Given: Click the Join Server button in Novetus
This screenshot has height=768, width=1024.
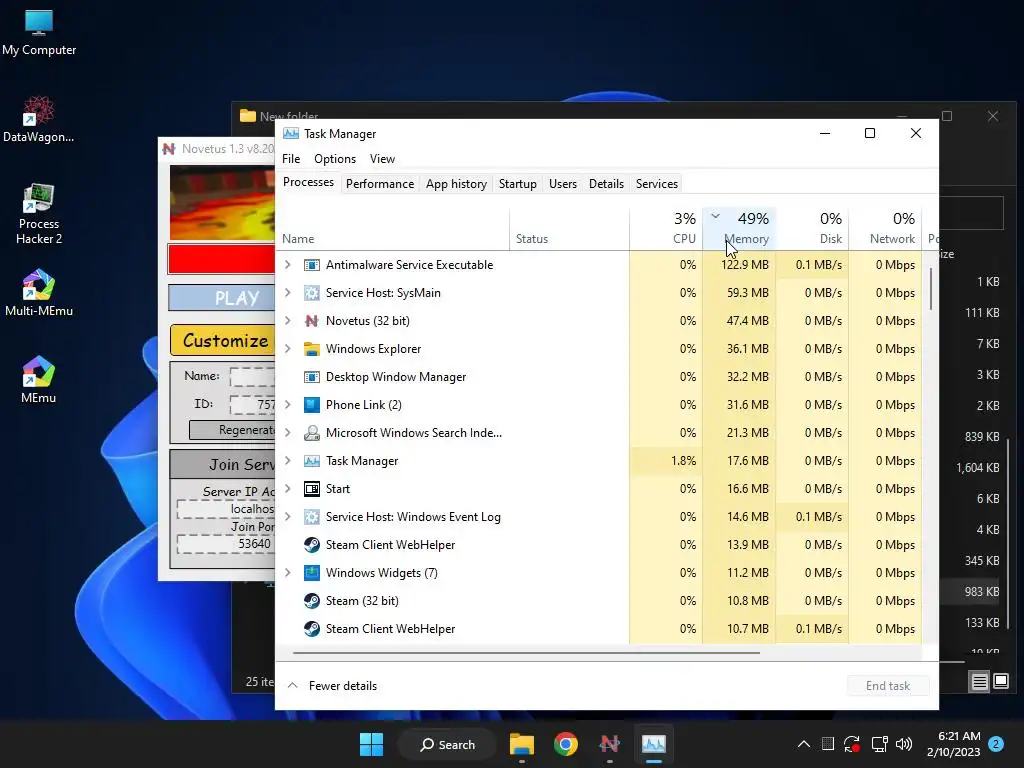Looking at the screenshot, I should (x=223, y=464).
